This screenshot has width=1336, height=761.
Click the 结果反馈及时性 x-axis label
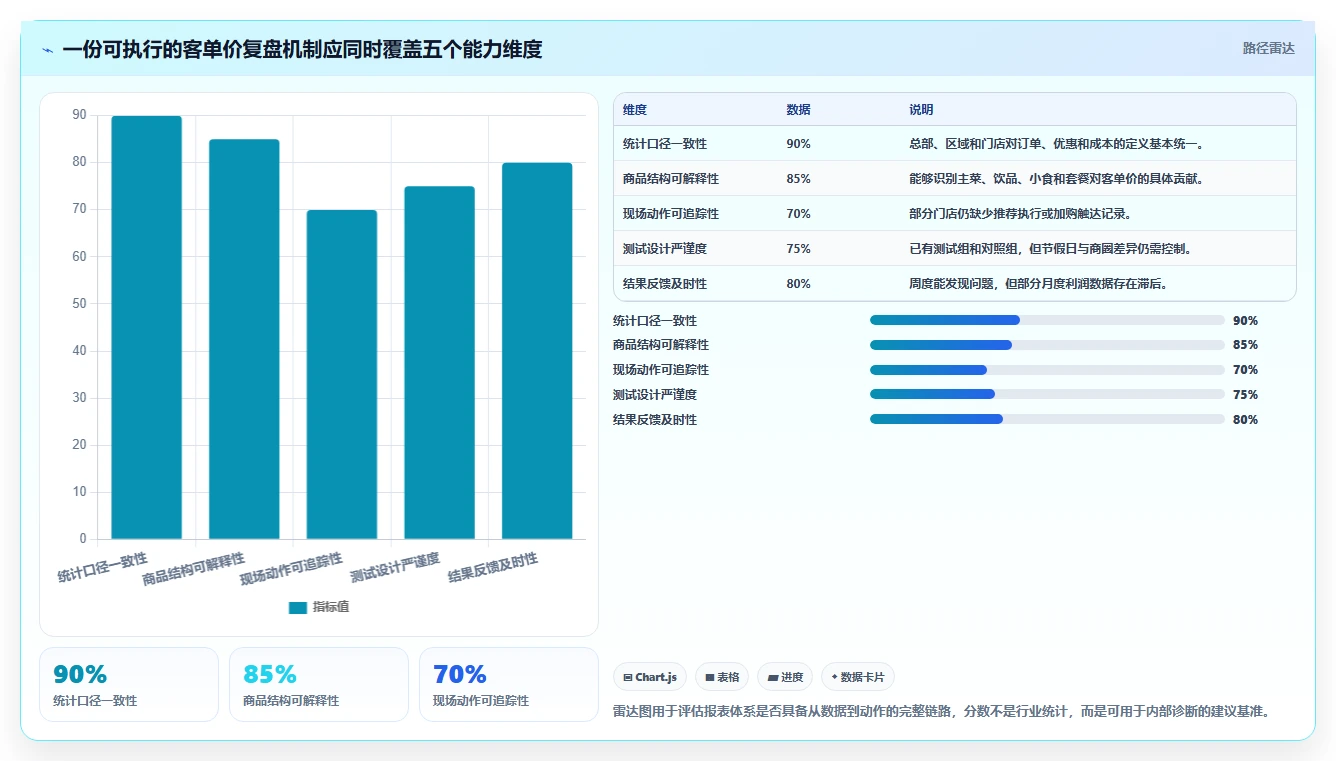(493, 567)
